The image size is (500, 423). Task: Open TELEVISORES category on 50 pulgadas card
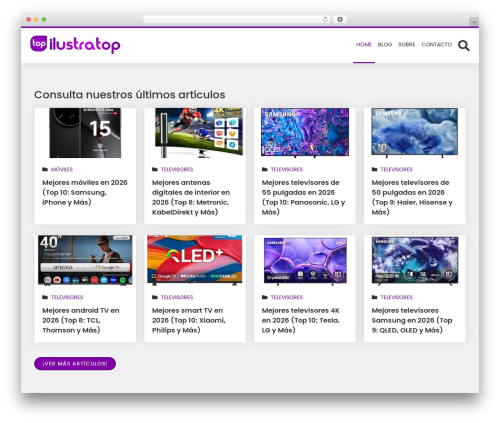397,169
